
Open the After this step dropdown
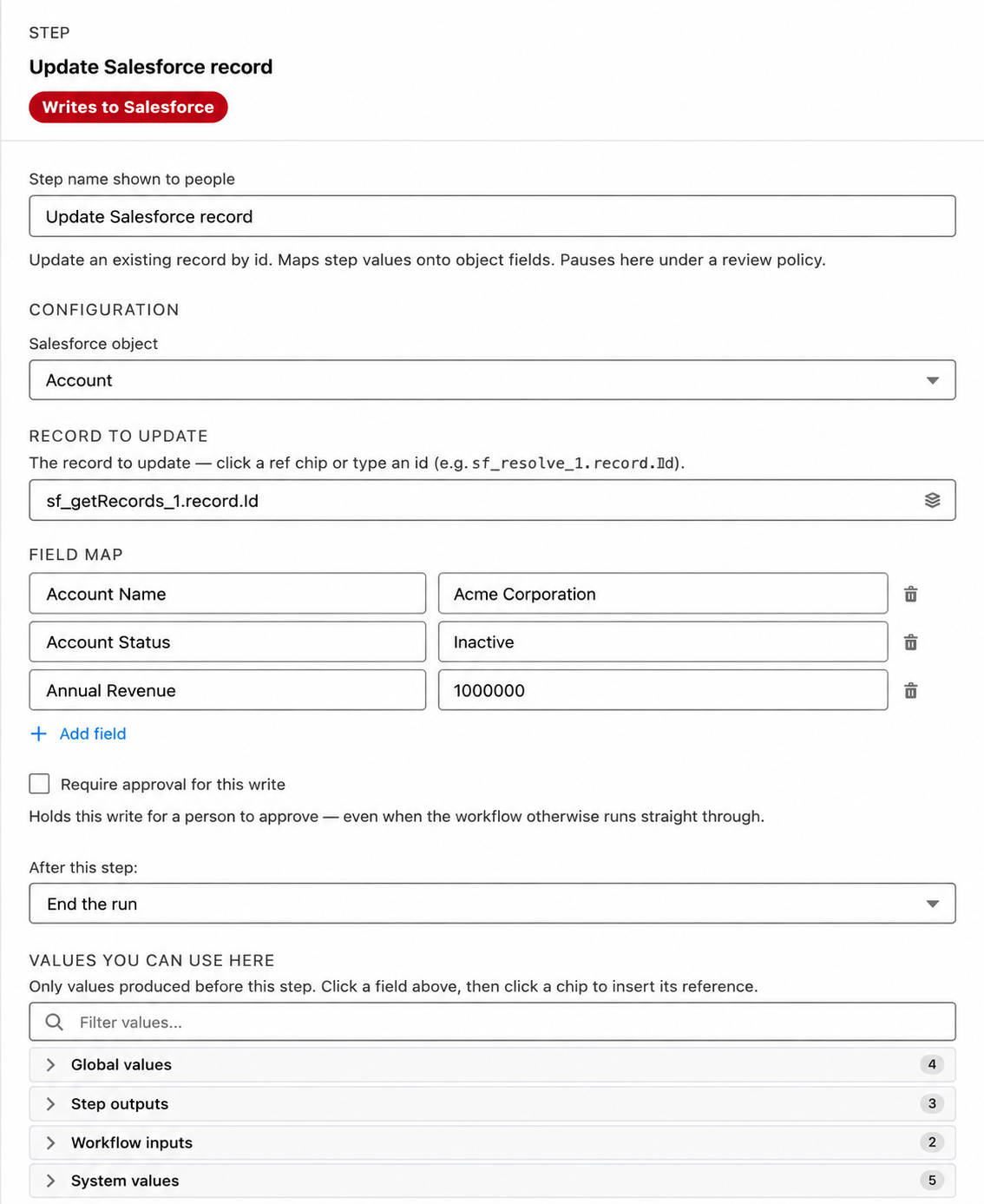(492, 904)
